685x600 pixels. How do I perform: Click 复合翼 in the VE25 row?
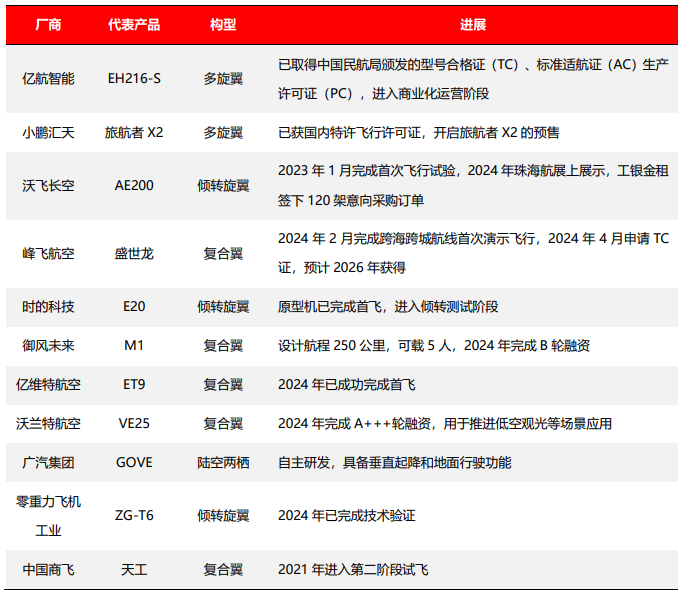coord(223,424)
